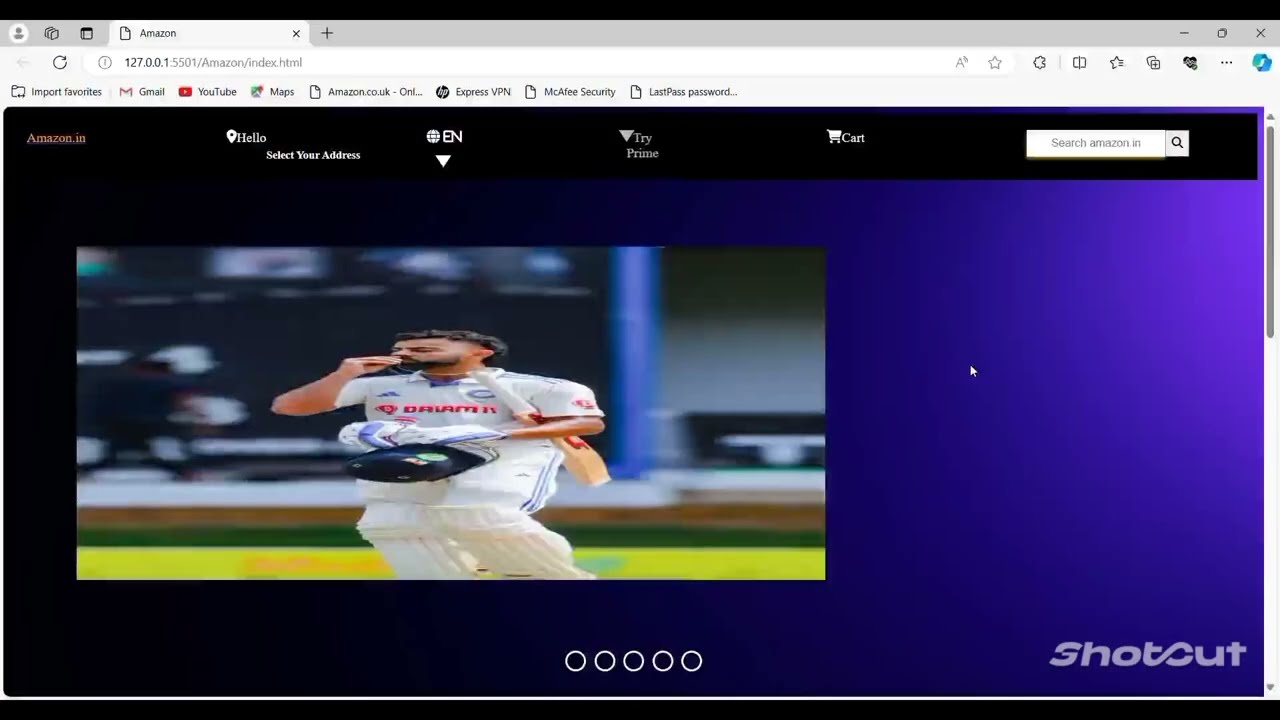
Task: Open the tab actions menu icon
Action: (86, 33)
